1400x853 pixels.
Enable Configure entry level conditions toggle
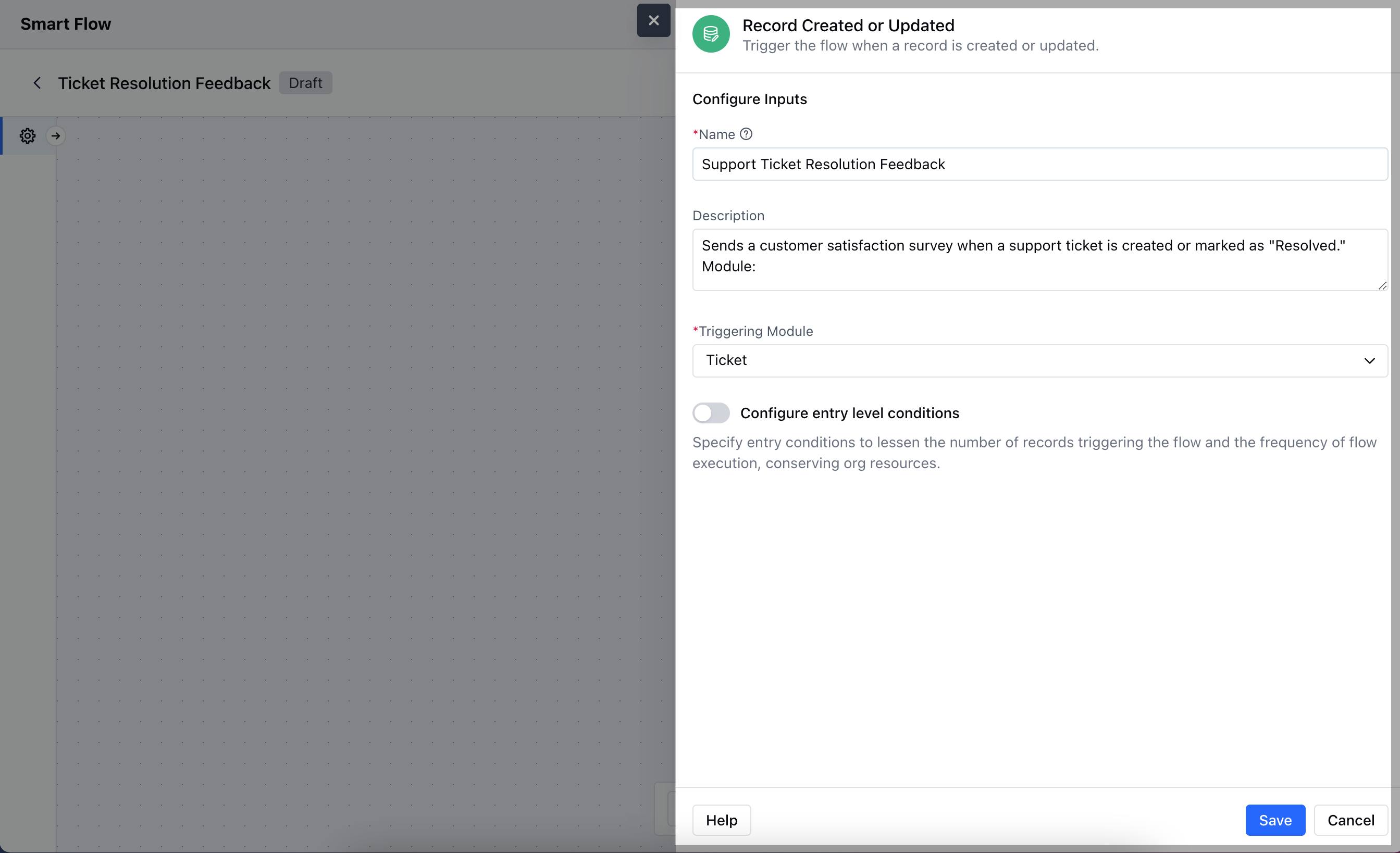tap(711, 413)
